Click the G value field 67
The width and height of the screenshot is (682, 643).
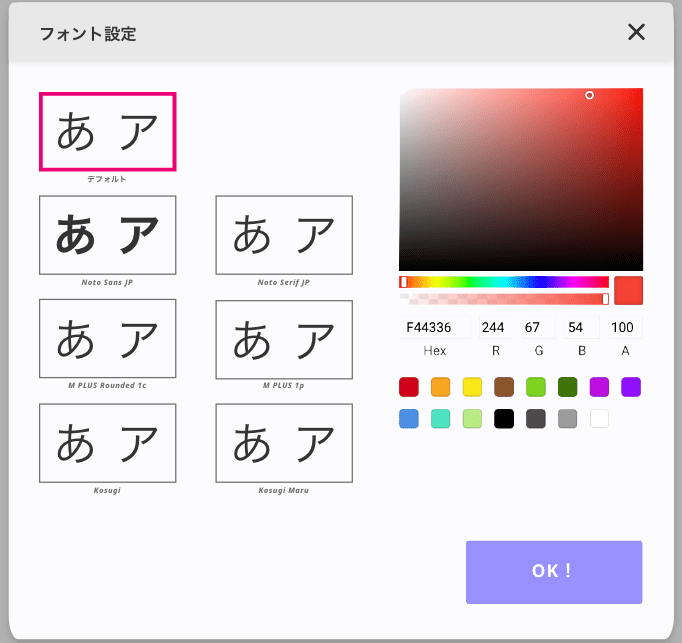pyautogui.click(x=538, y=327)
